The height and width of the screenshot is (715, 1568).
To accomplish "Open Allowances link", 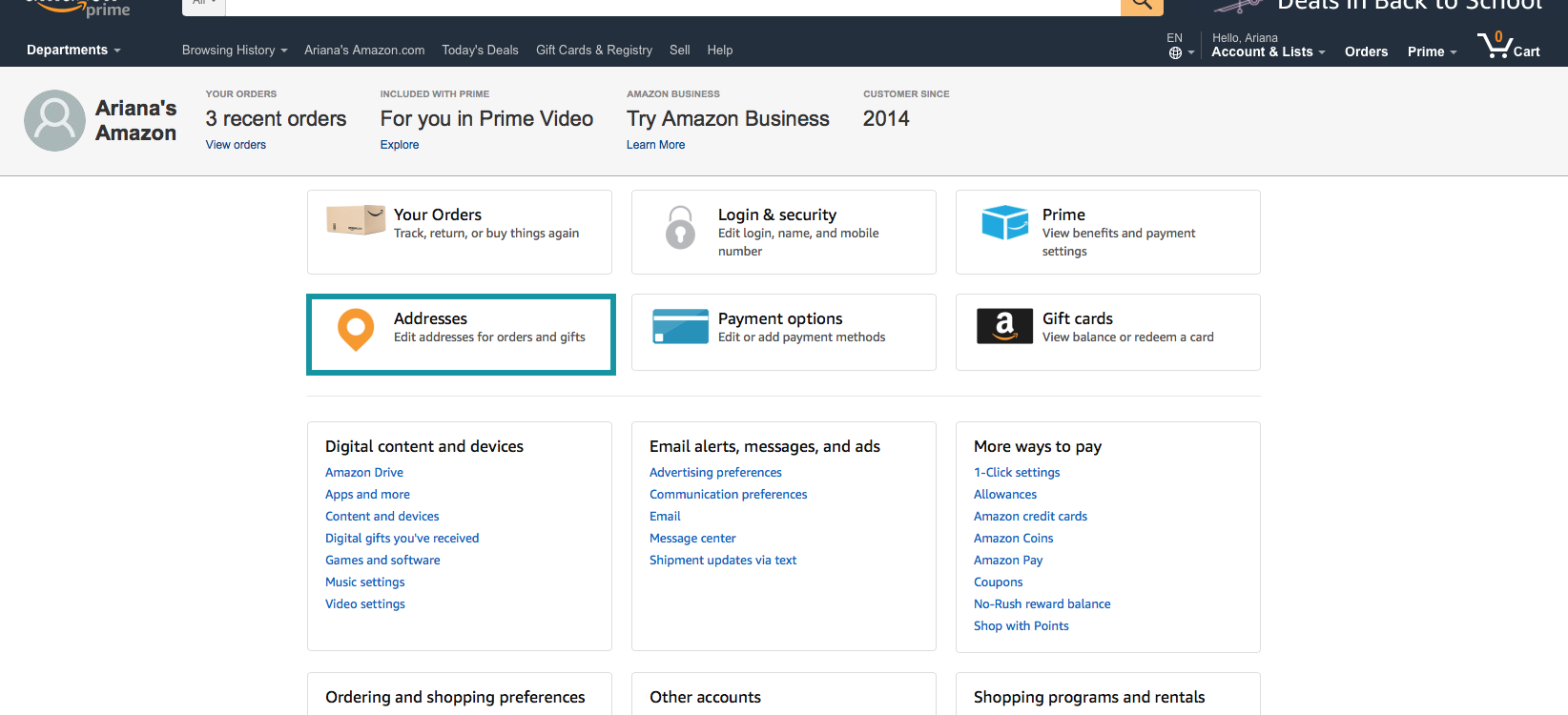I will [1005, 494].
